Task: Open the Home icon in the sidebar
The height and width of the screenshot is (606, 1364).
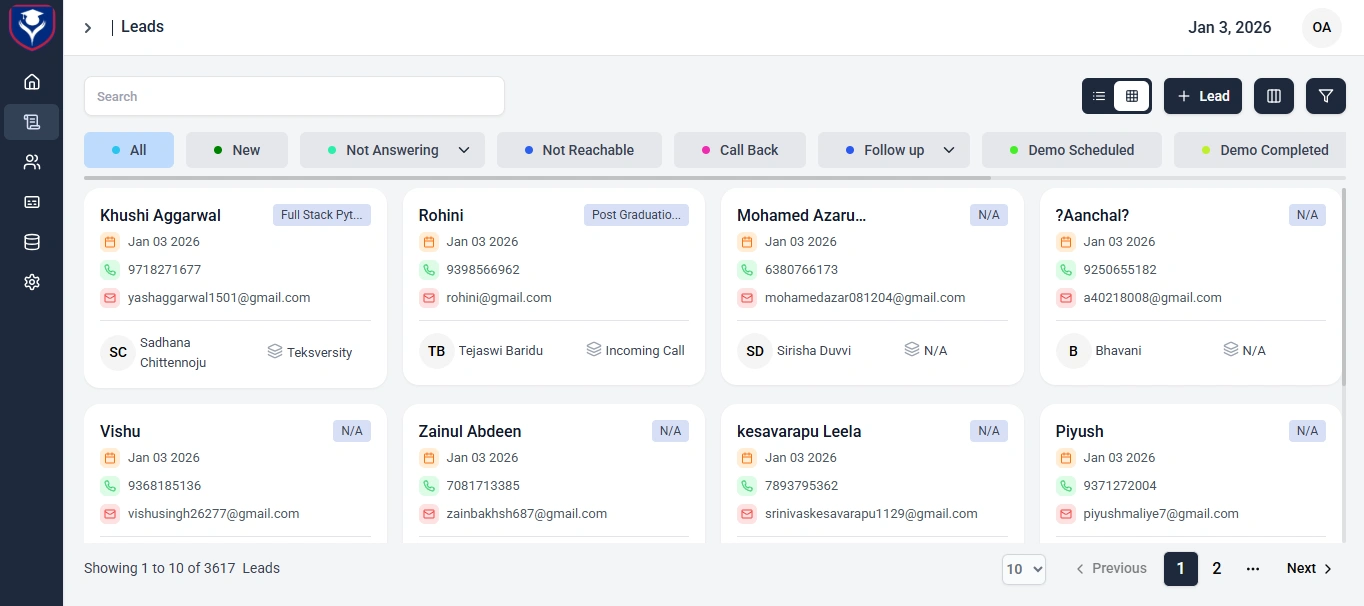Action: click(31, 82)
